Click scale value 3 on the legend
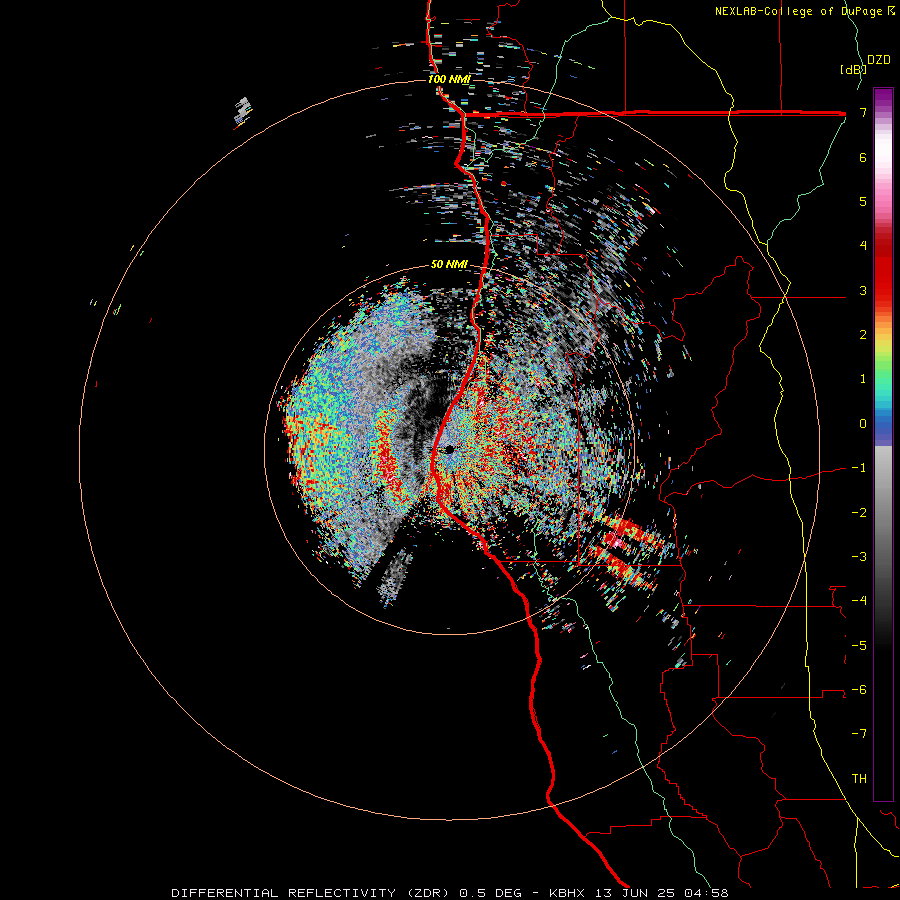The width and height of the screenshot is (900, 900). click(863, 290)
